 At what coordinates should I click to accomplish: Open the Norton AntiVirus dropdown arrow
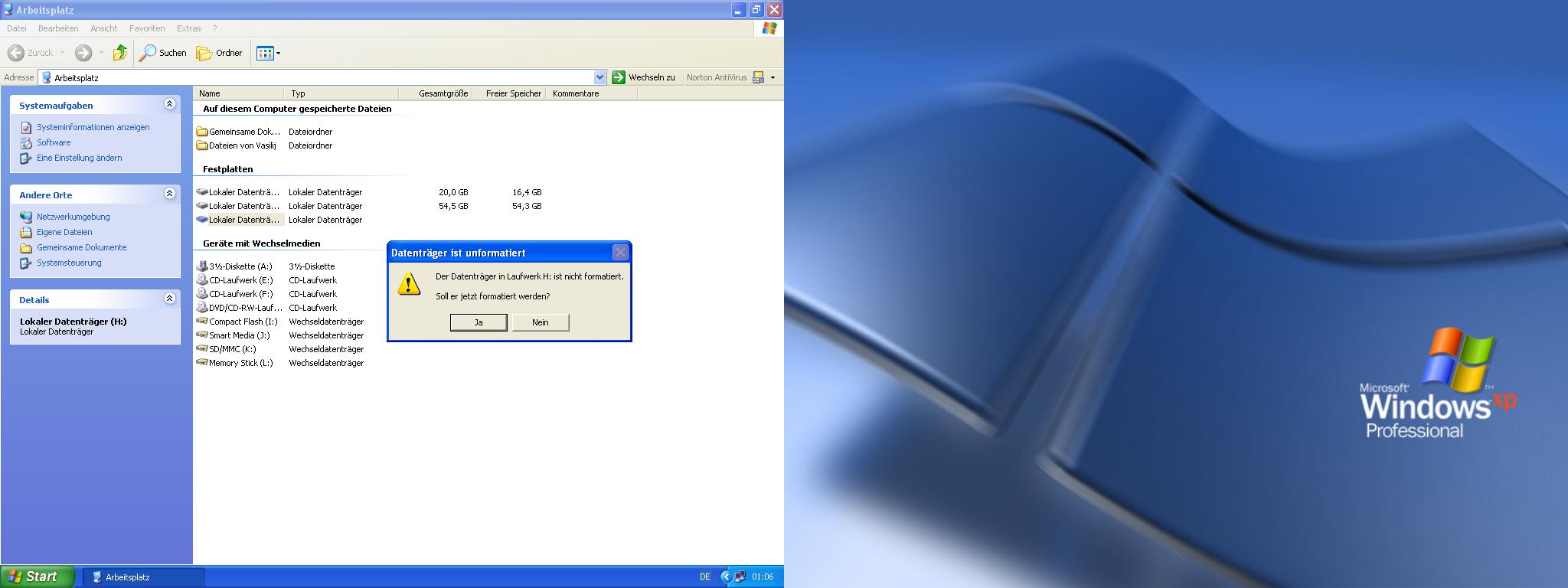click(x=773, y=77)
